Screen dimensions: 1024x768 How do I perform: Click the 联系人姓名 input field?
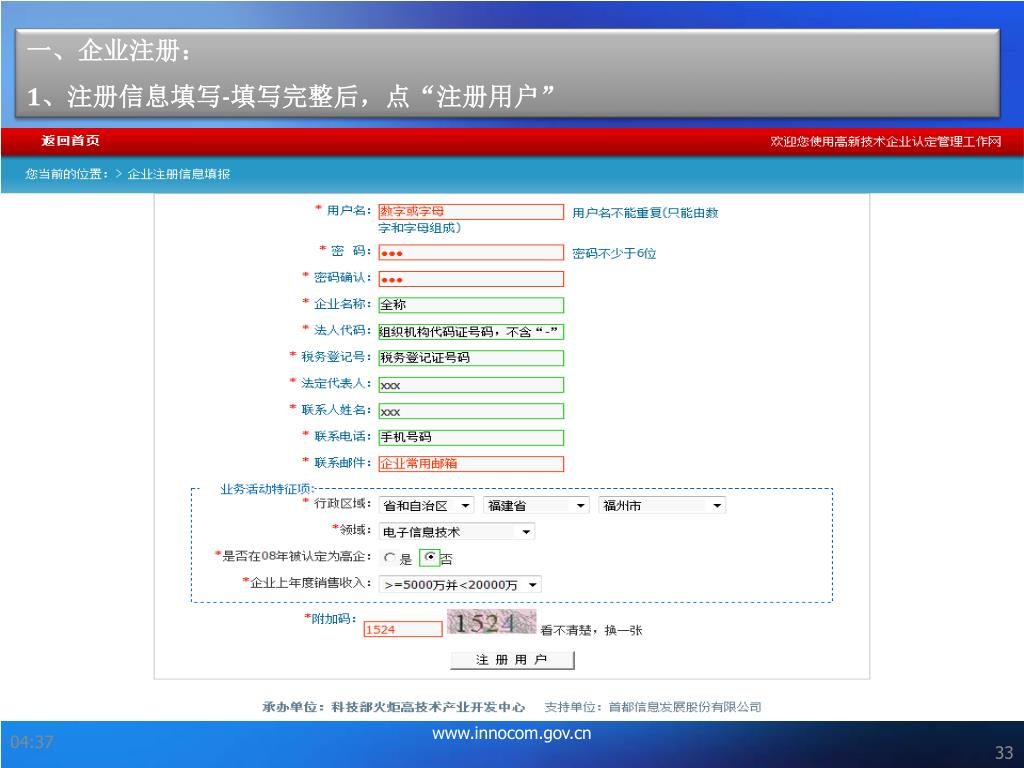[470, 411]
